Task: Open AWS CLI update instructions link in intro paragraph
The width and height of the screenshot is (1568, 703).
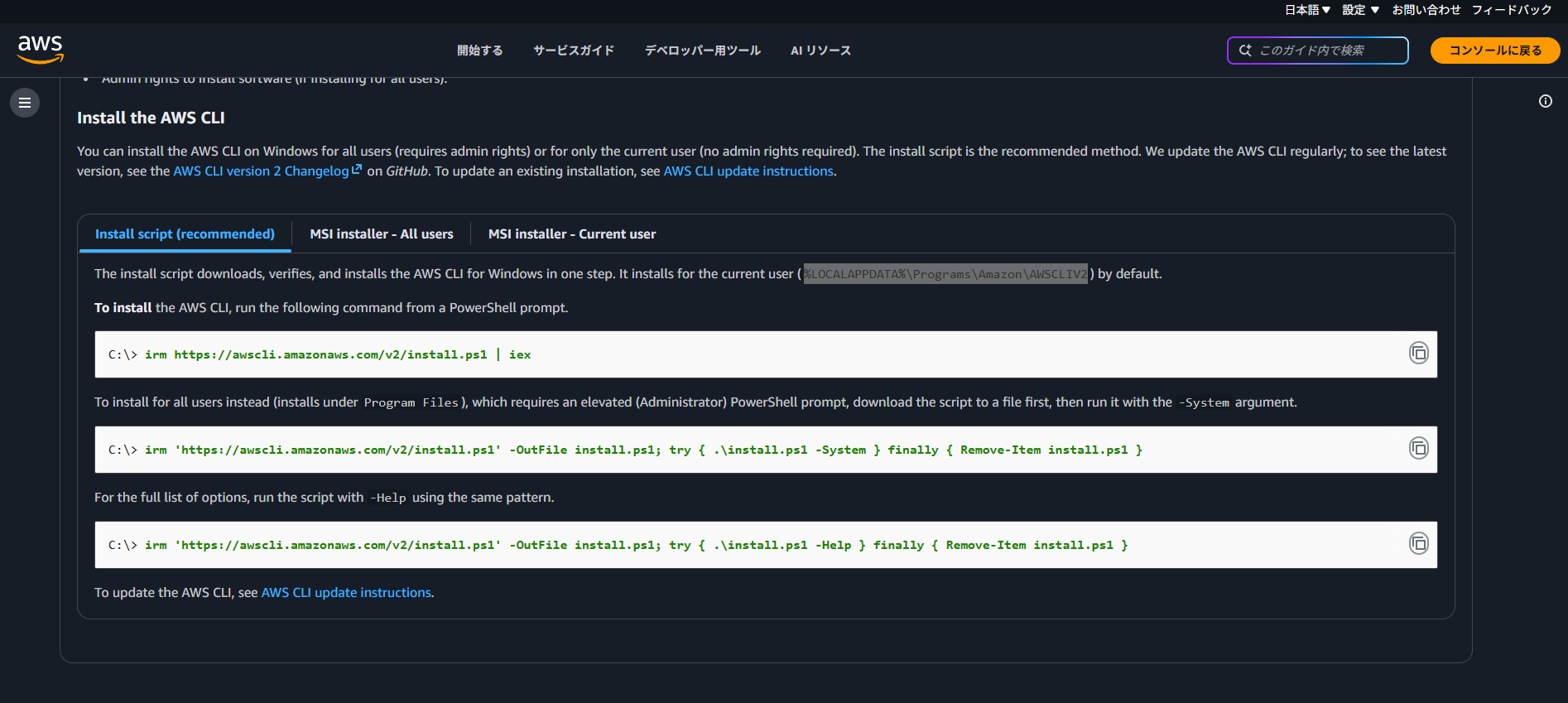Action: pyautogui.click(x=748, y=171)
